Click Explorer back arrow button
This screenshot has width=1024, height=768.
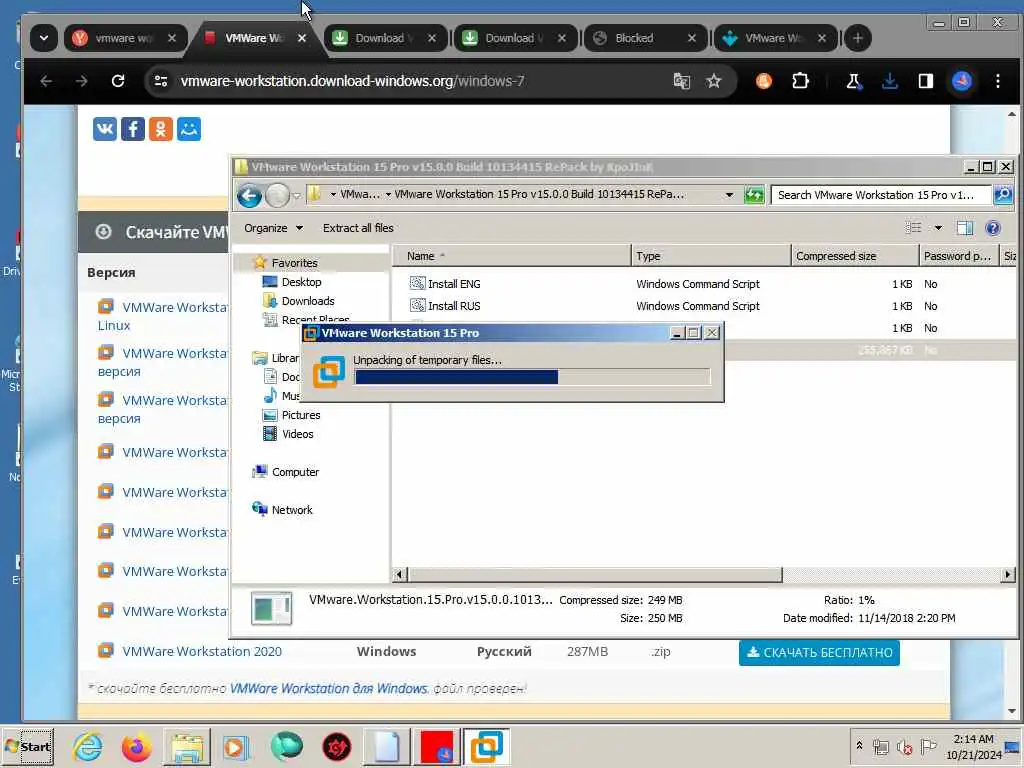pos(249,195)
